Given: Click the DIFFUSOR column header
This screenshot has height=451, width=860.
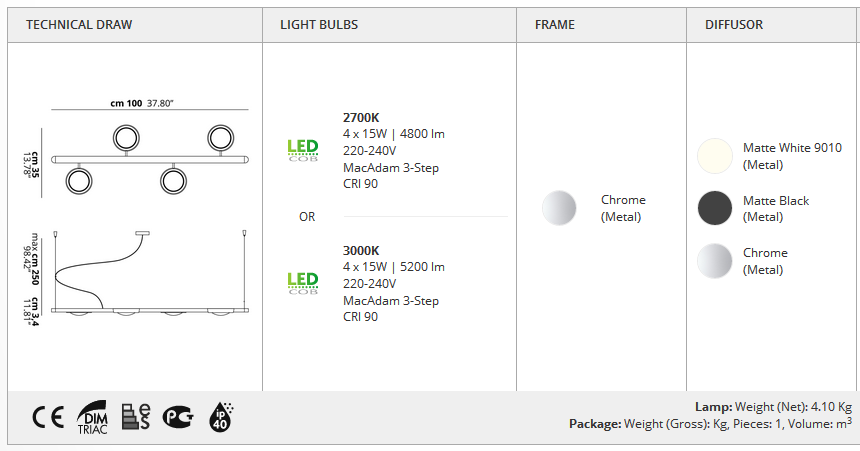Looking at the screenshot, I should pyautogui.click(x=734, y=25).
